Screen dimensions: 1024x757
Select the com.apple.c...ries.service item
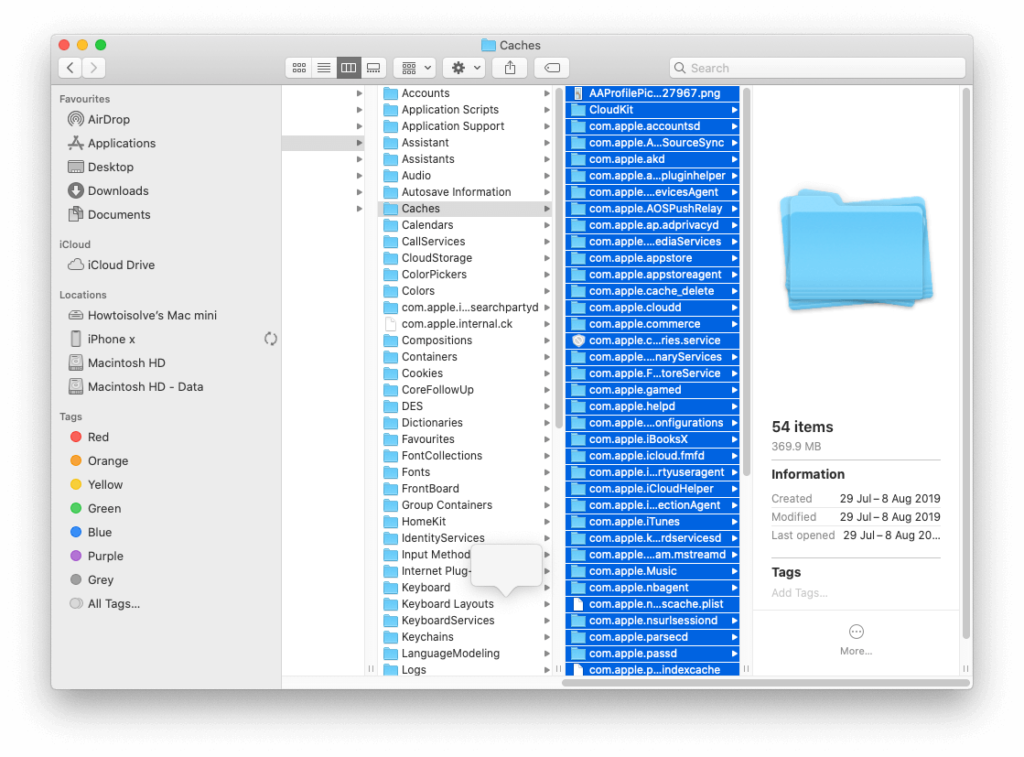coord(652,340)
